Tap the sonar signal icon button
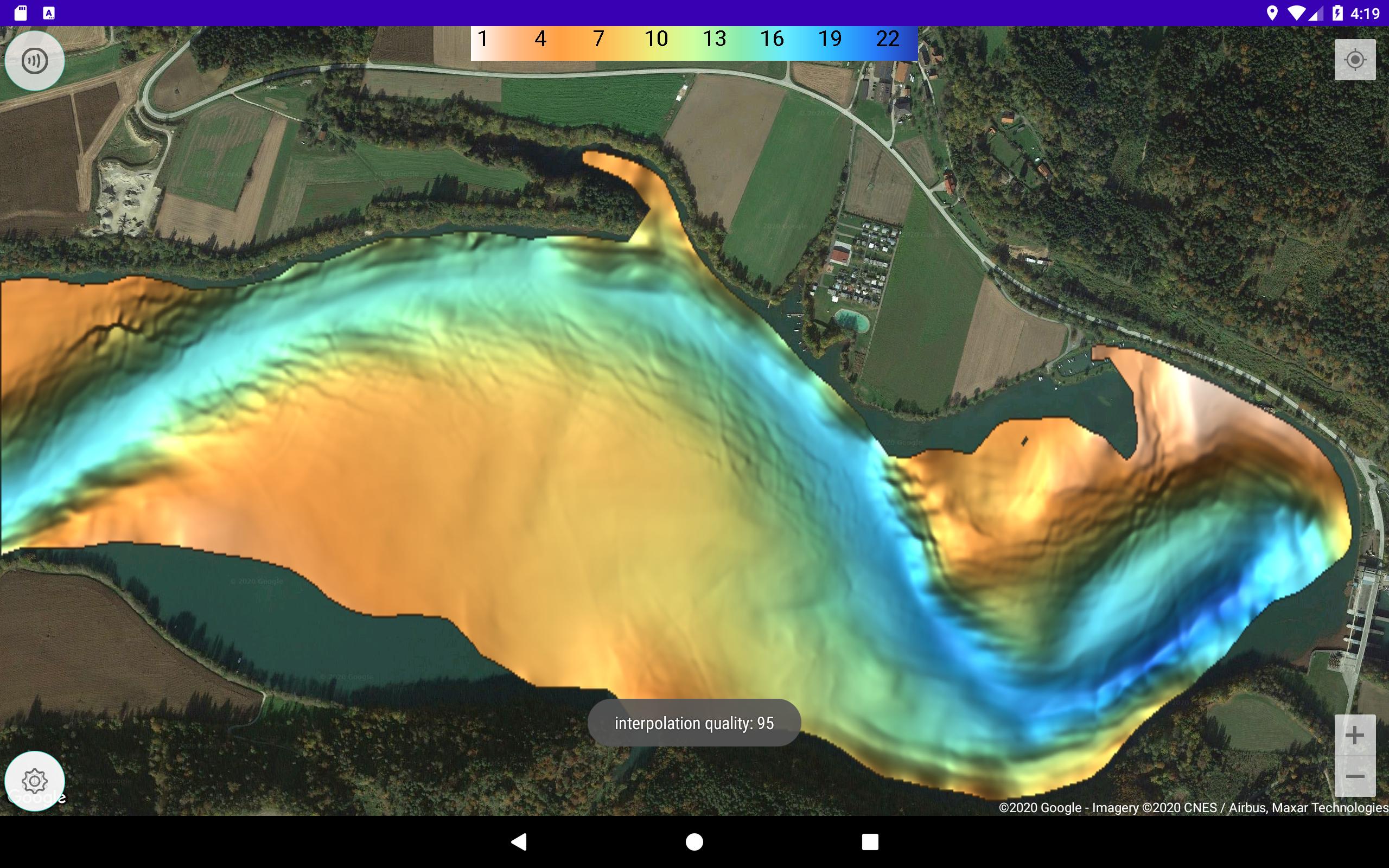 click(34, 60)
